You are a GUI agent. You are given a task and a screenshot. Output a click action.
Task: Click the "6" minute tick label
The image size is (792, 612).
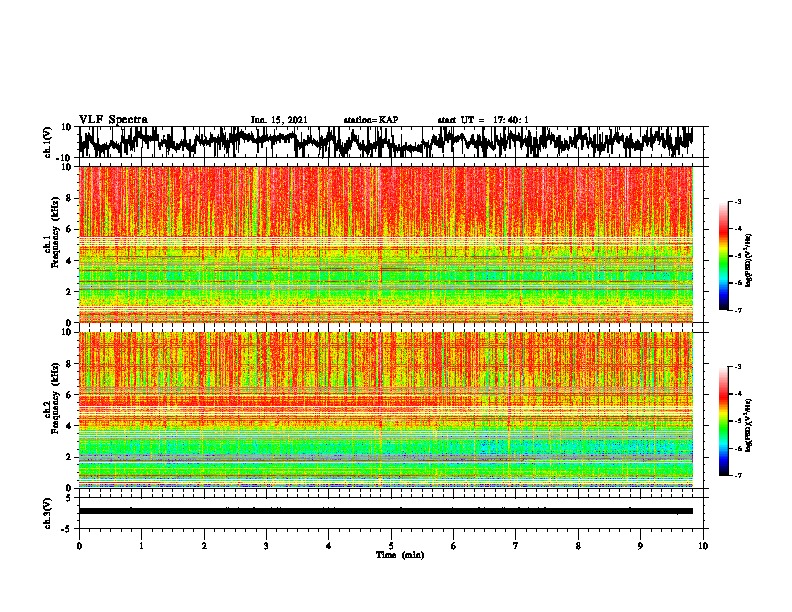(454, 546)
